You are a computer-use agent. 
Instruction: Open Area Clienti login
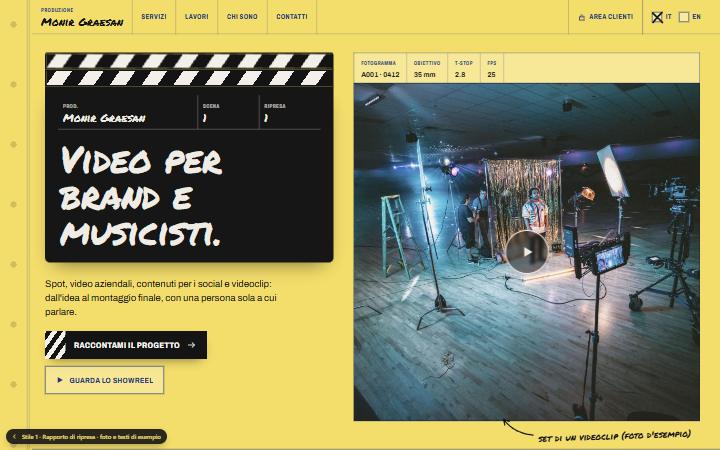point(605,17)
